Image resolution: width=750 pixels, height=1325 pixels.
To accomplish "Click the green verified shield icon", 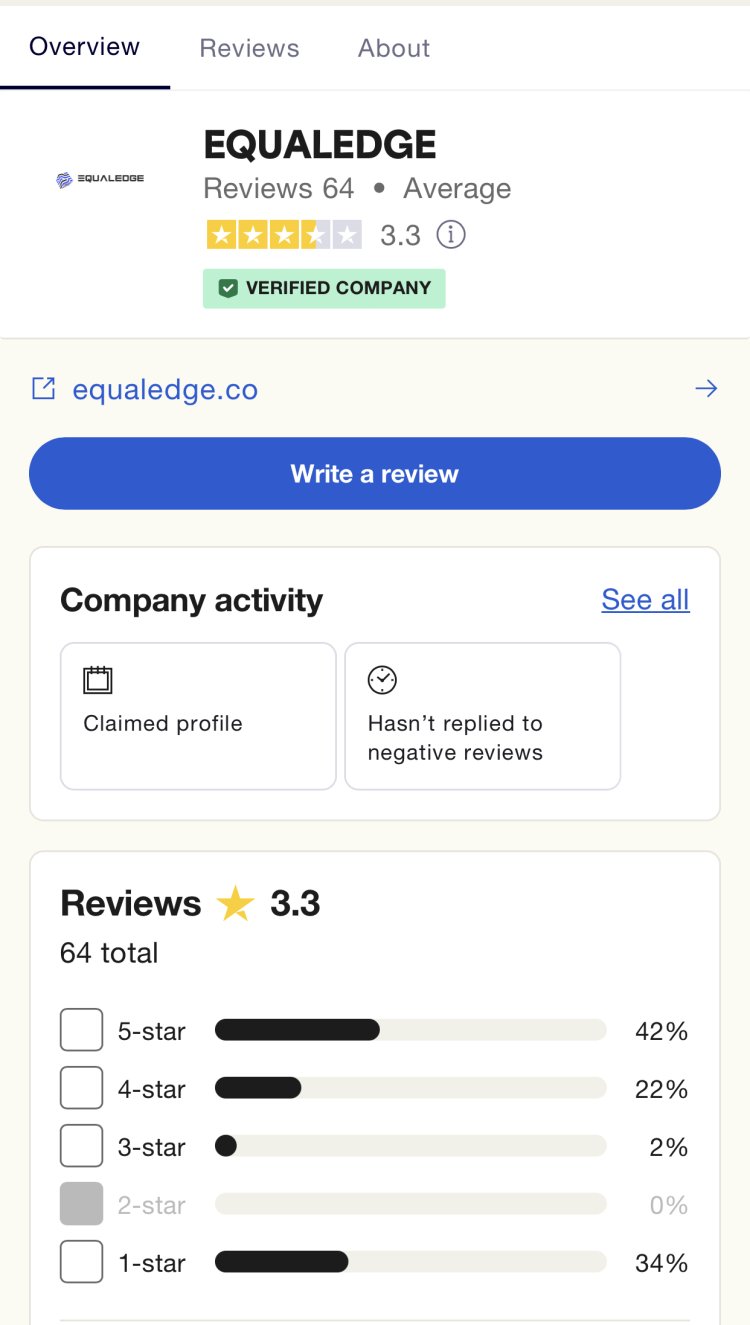I will pos(229,289).
